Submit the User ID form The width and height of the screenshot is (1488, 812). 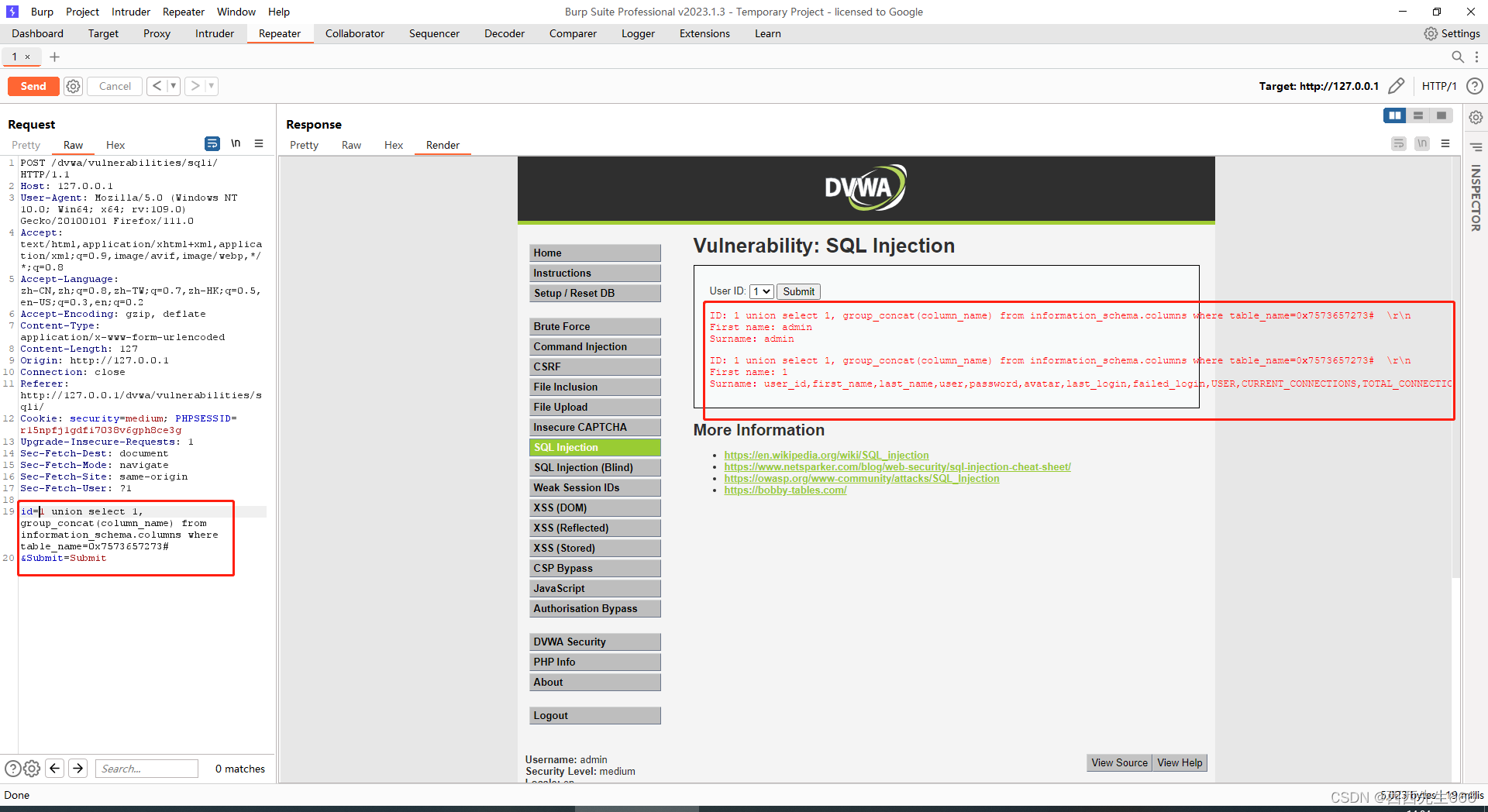[x=798, y=291]
